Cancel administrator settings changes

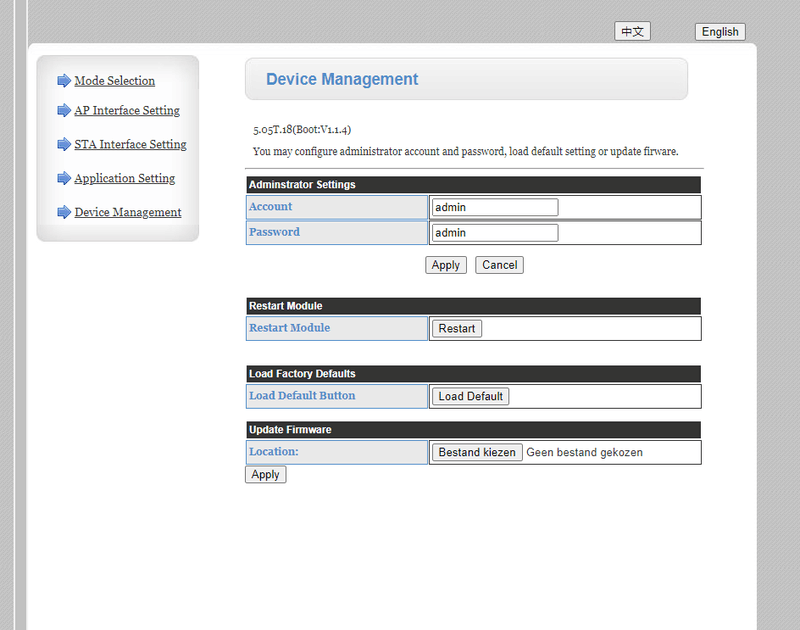click(x=499, y=265)
